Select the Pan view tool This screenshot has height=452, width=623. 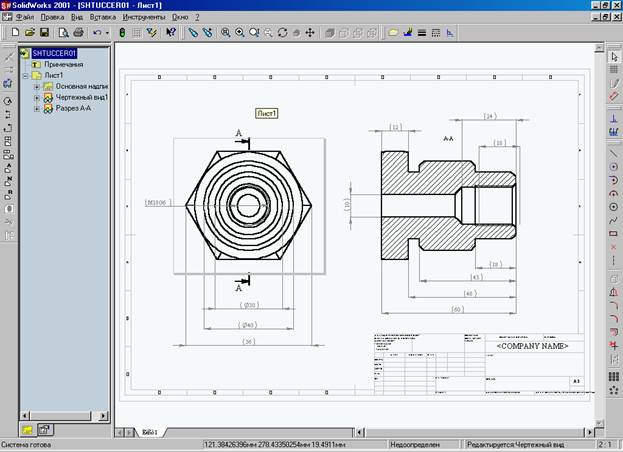click(309, 33)
